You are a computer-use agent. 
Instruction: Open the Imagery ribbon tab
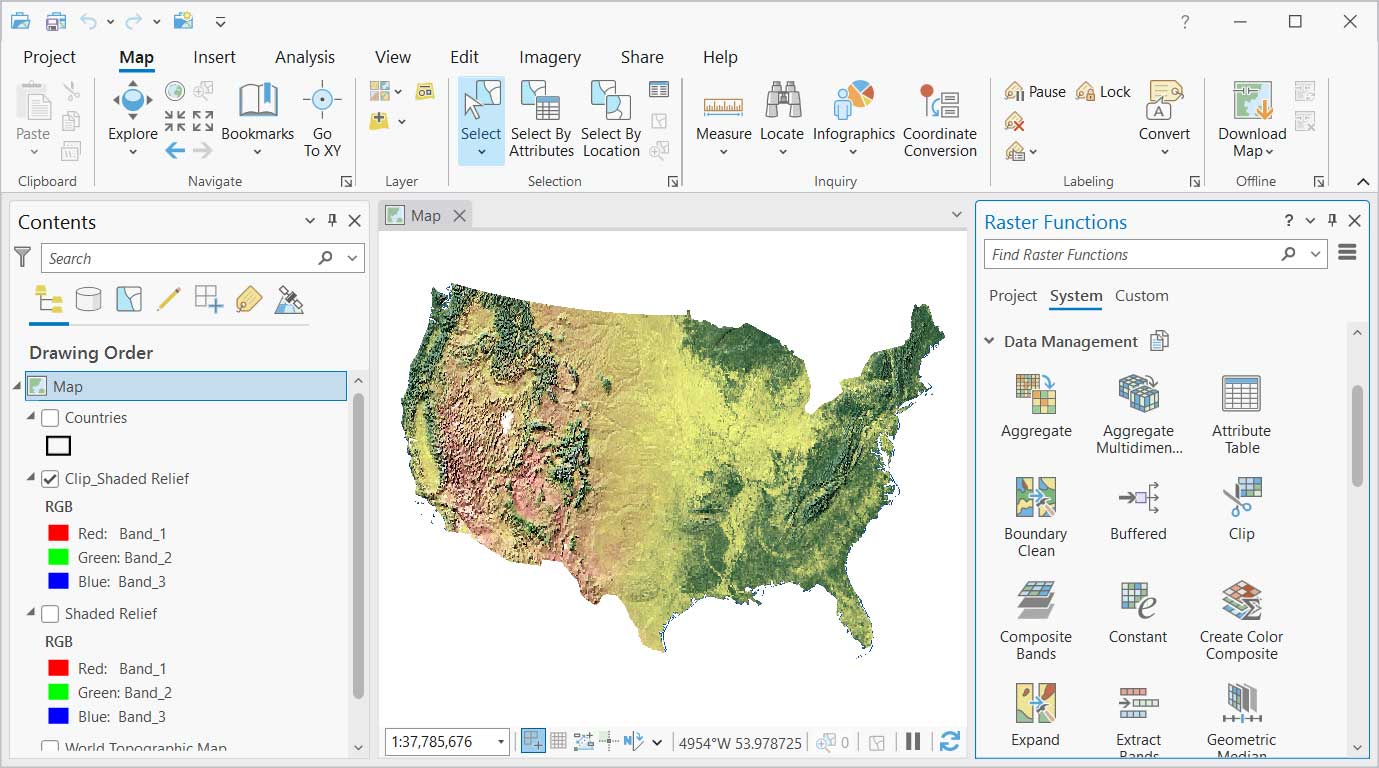550,57
